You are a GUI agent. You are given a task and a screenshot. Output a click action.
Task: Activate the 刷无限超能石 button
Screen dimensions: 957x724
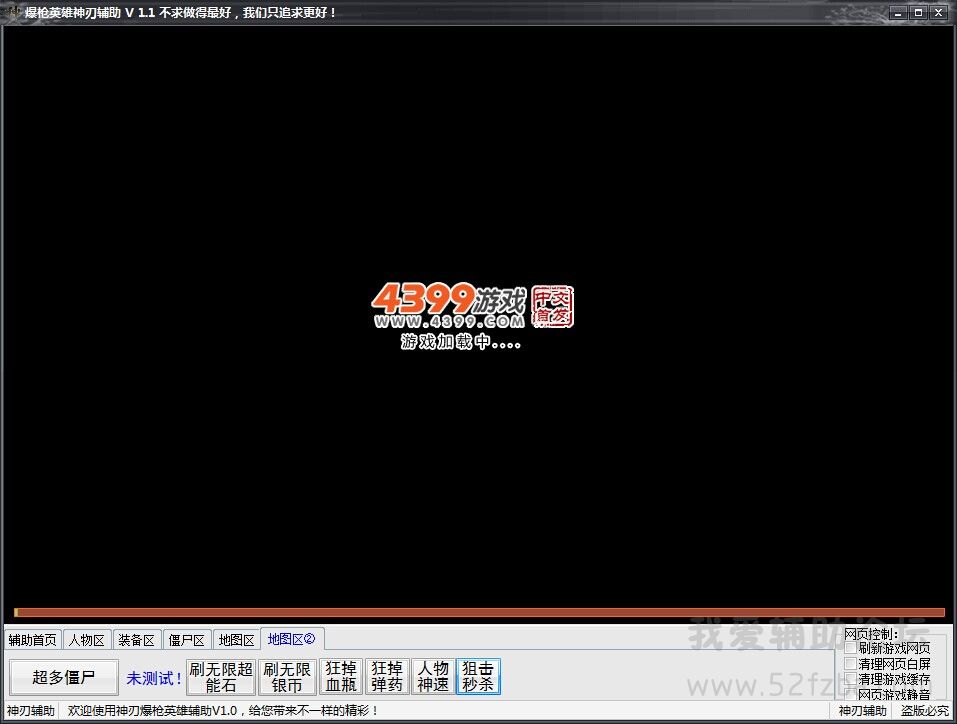[x=221, y=677]
